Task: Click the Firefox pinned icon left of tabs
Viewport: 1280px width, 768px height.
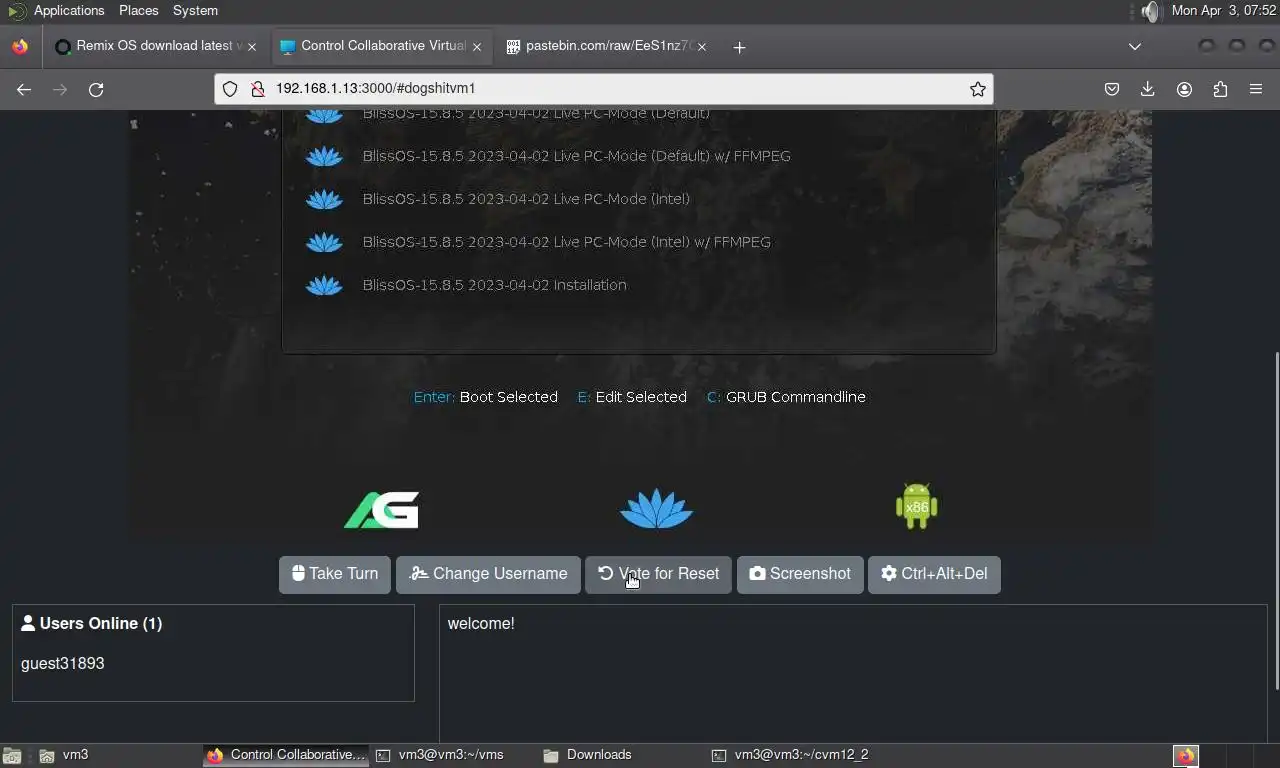Action: click(x=20, y=47)
